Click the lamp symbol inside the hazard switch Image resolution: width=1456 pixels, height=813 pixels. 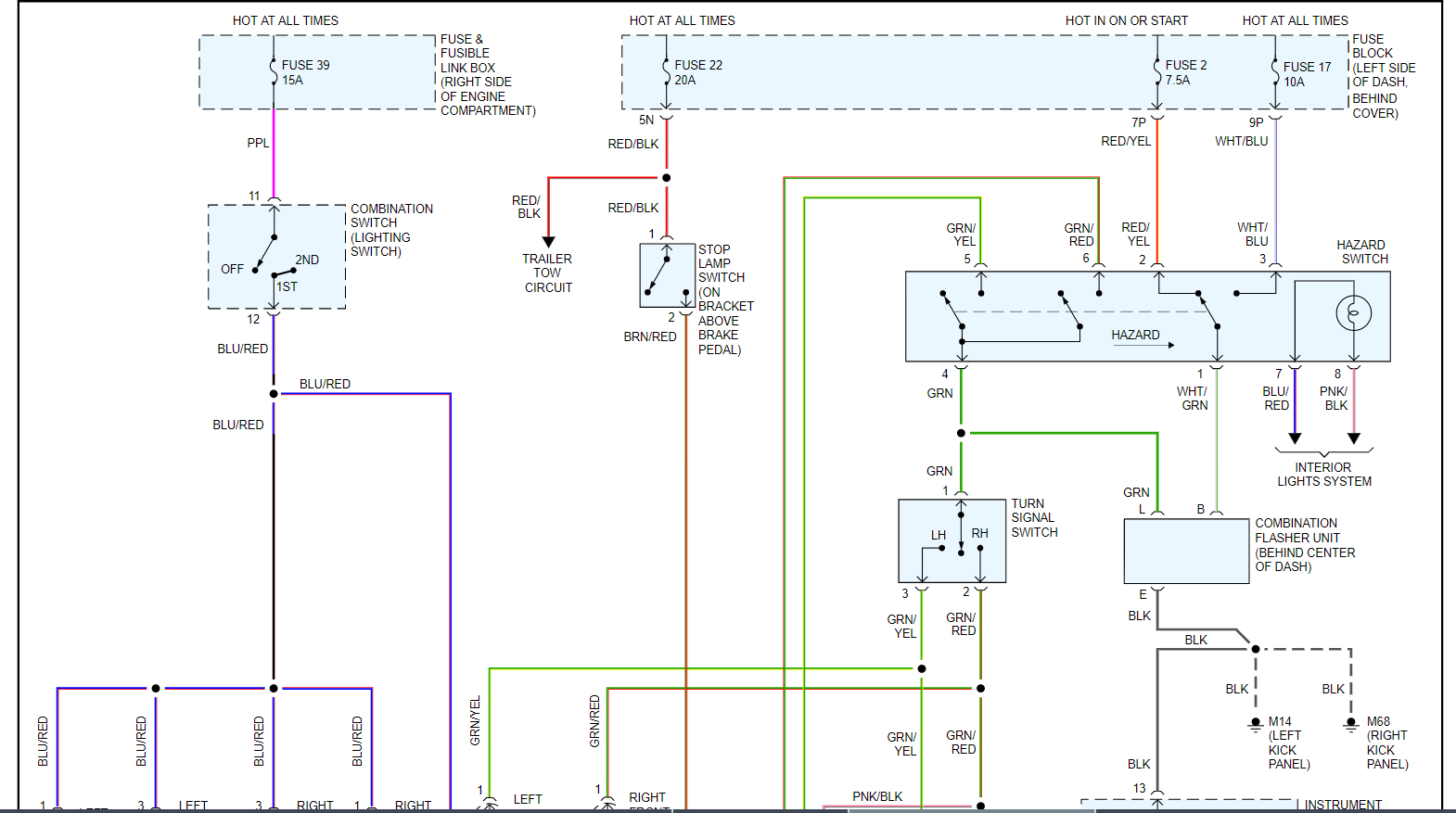pos(1354,313)
